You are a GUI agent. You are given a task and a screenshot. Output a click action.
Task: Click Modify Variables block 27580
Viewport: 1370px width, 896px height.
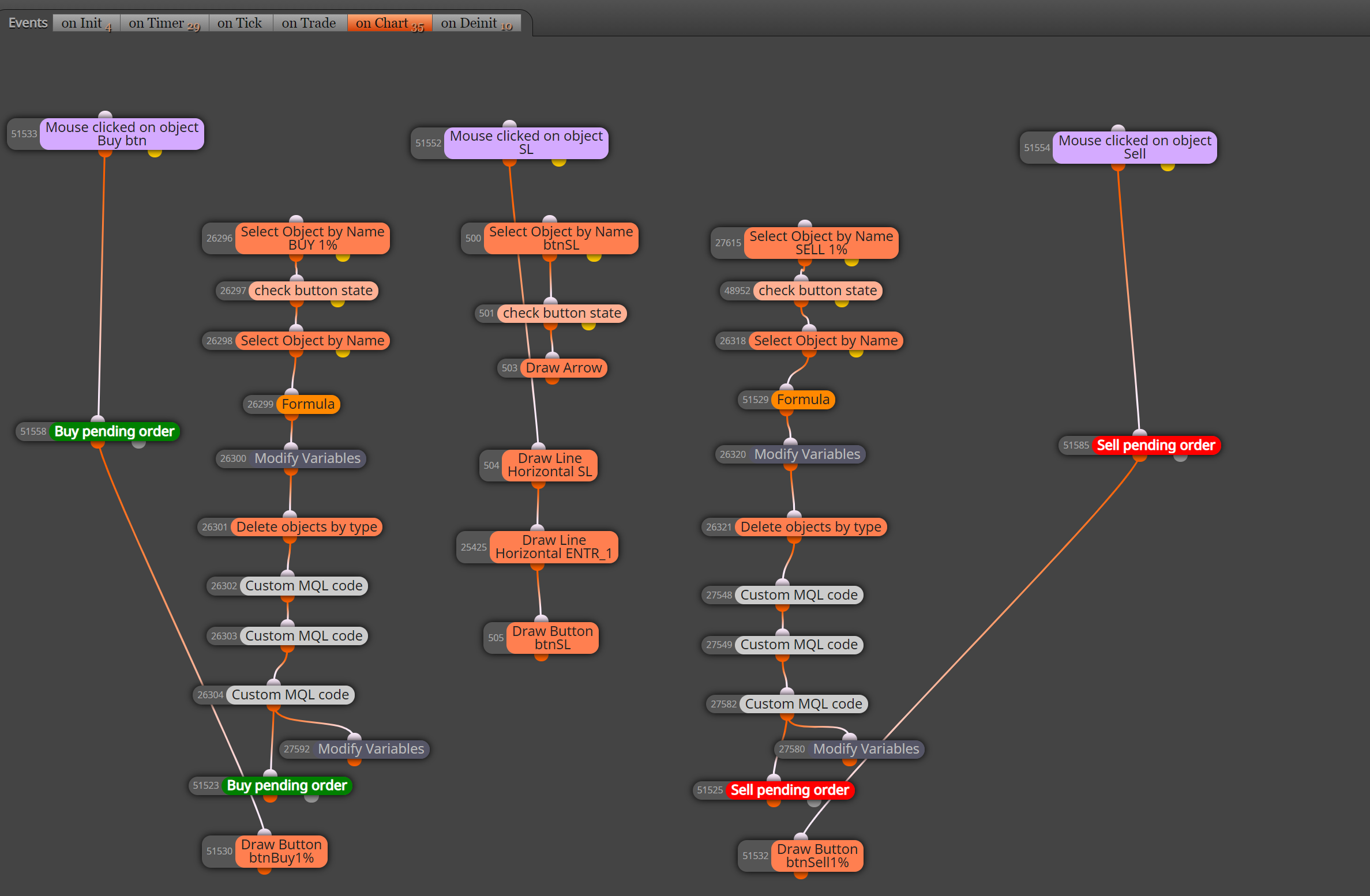(x=866, y=749)
